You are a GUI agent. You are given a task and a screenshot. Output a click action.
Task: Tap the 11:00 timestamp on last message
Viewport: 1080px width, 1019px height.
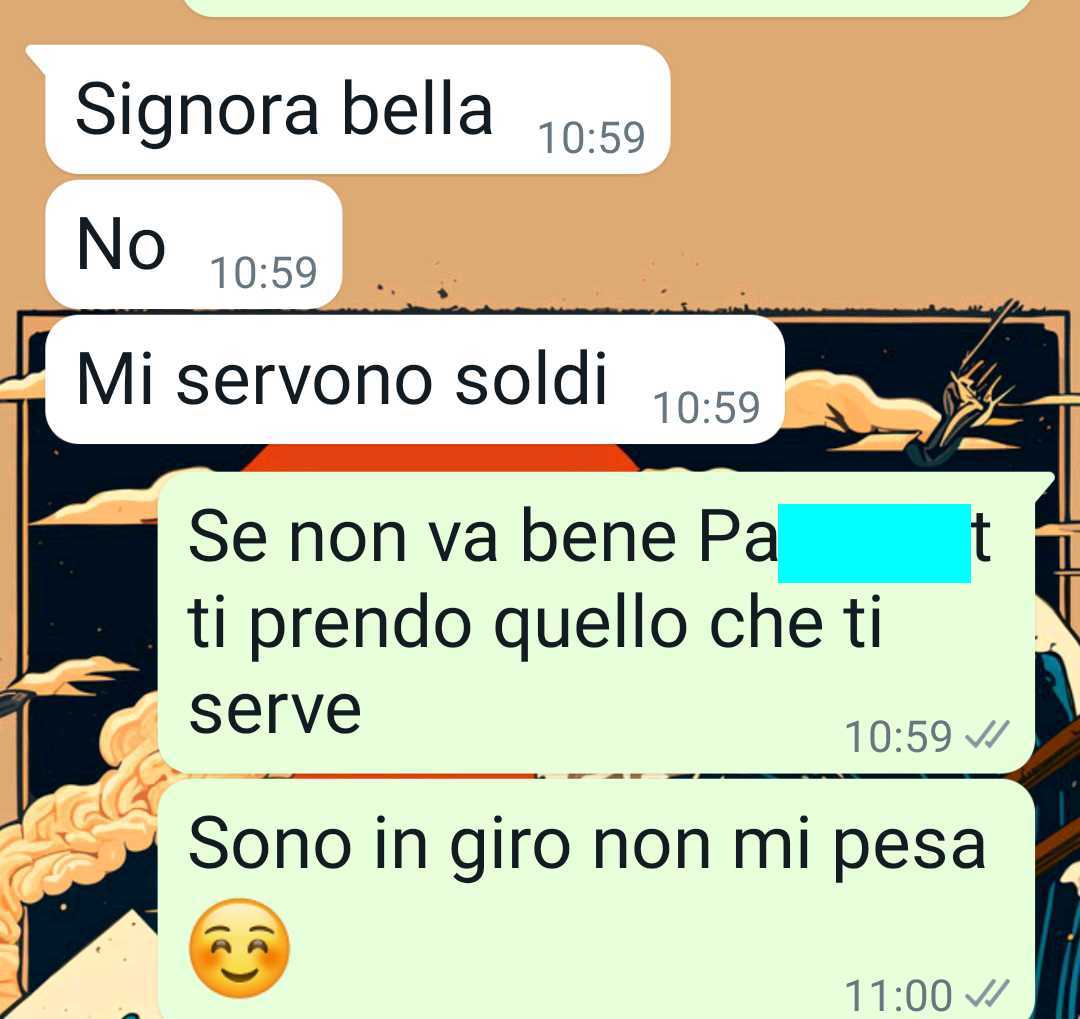point(897,995)
